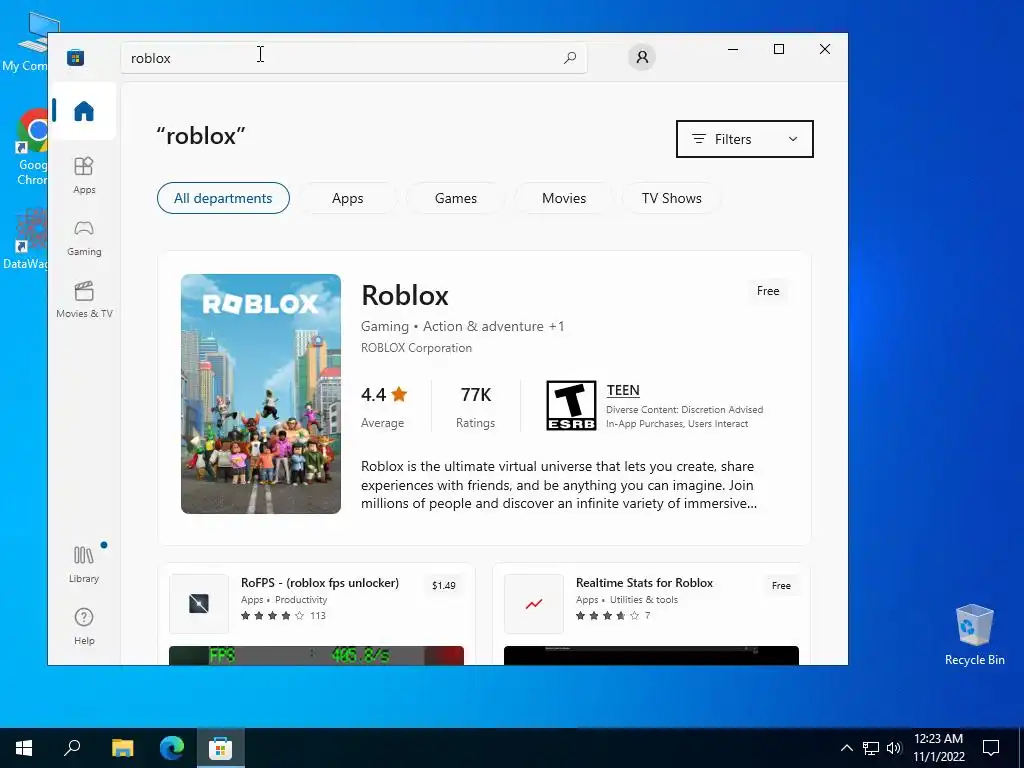1024x768 pixels.
Task: Open the Help section
Action: point(84,626)
